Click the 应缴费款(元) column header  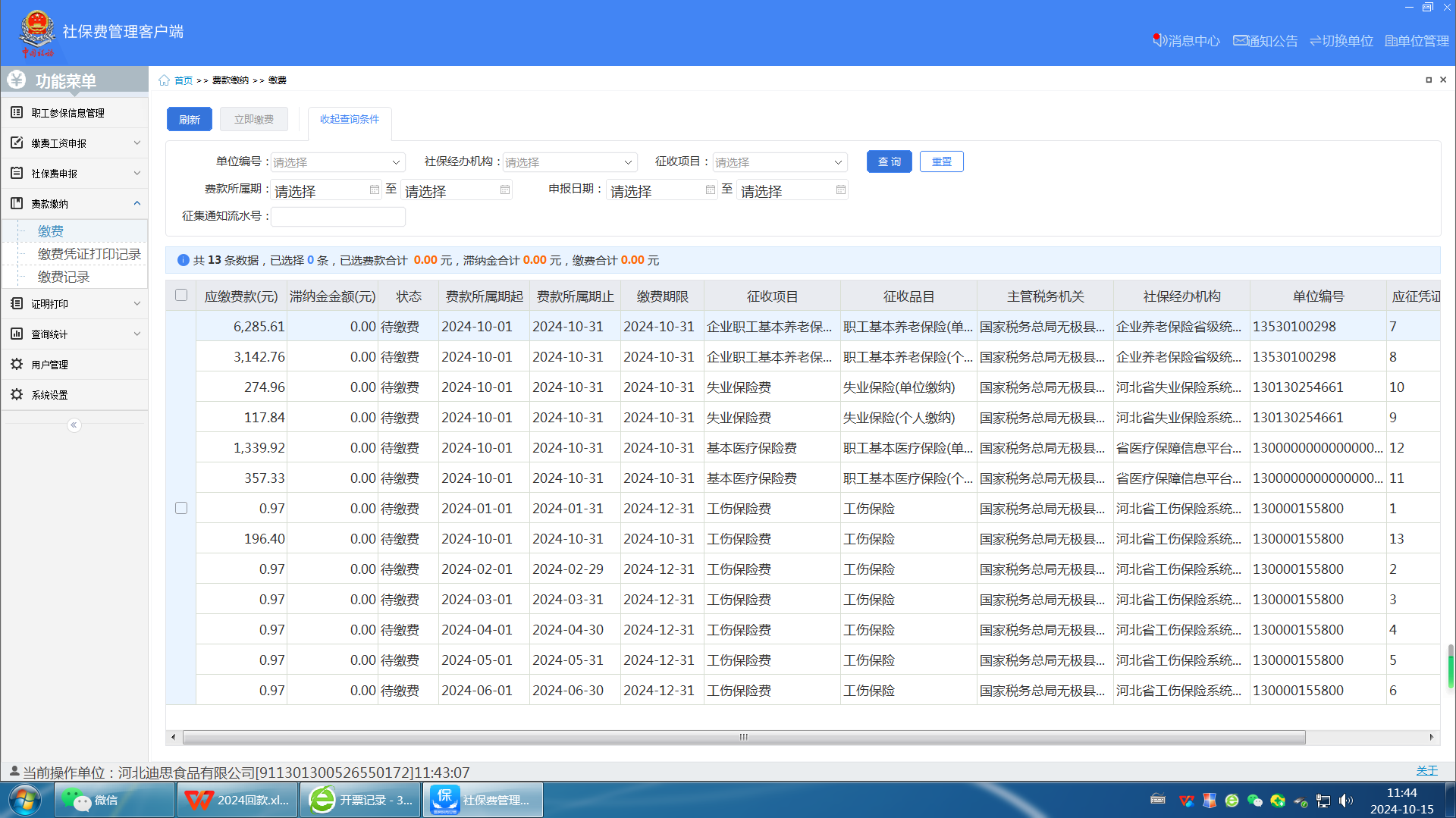241,296
